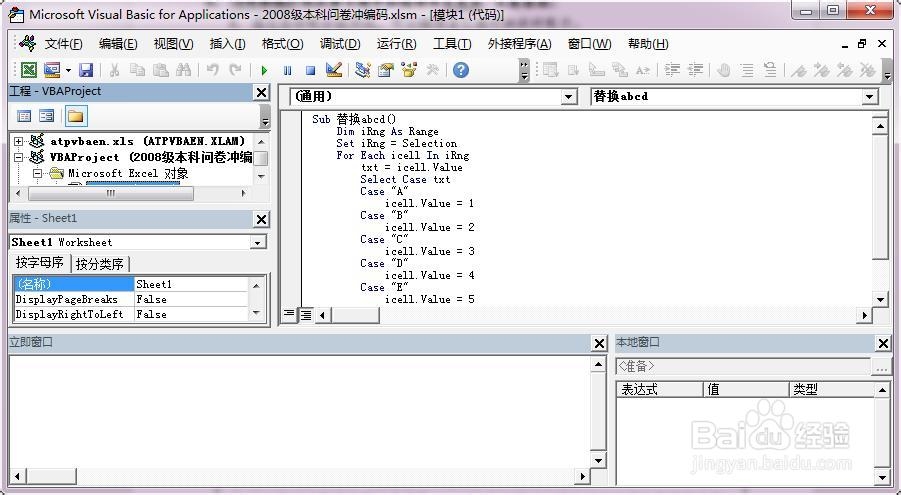Toggle a bookmark with the flag icon
Image resolution: width=901 pixels, height=495 pixels.
799,70
